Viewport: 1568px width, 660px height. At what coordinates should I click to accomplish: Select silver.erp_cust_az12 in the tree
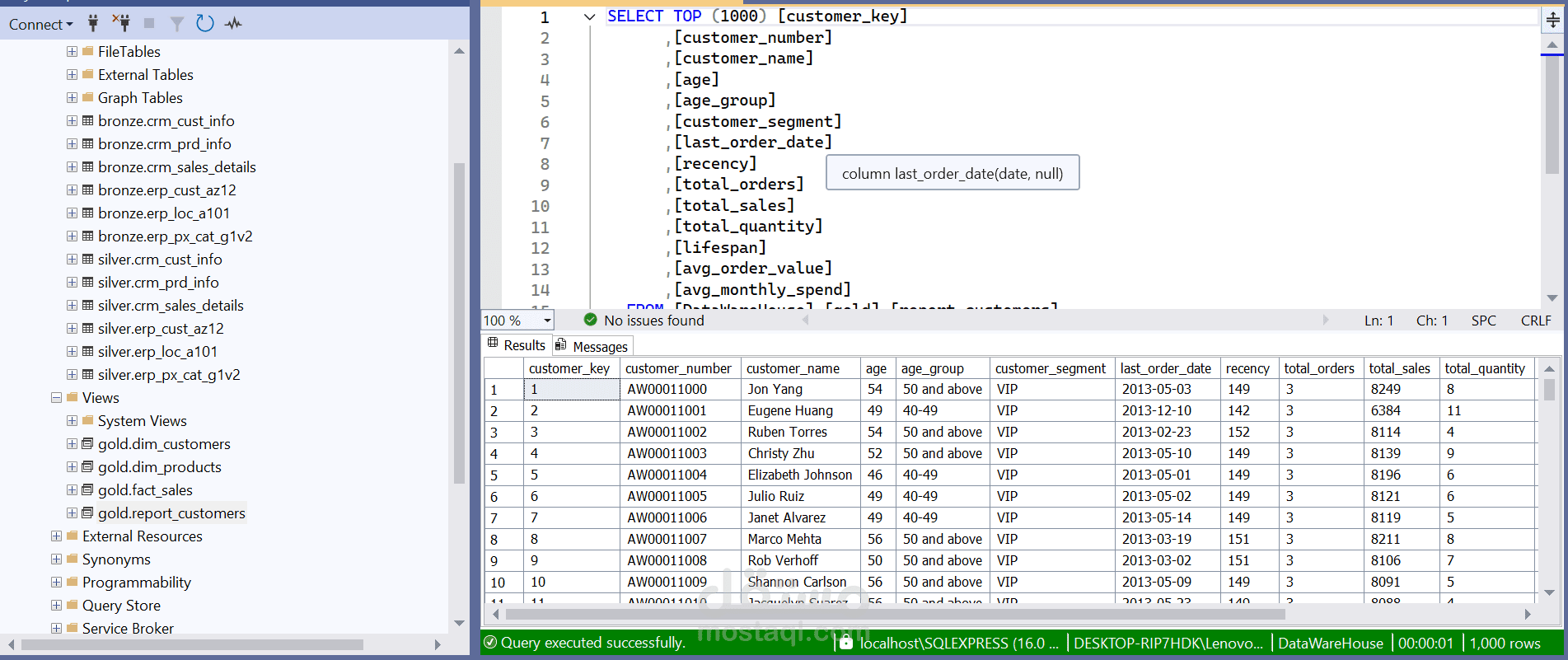point(161,328)
